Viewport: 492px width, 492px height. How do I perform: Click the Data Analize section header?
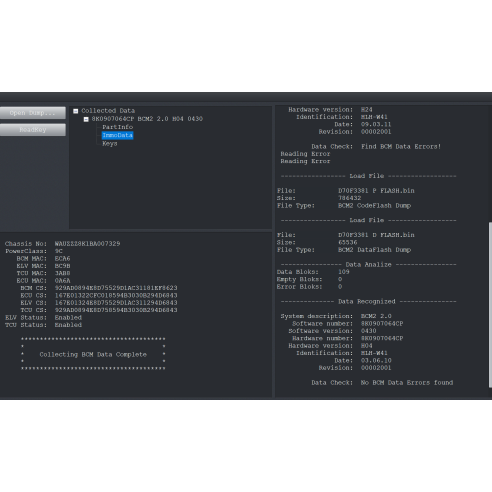click(368, 265)
